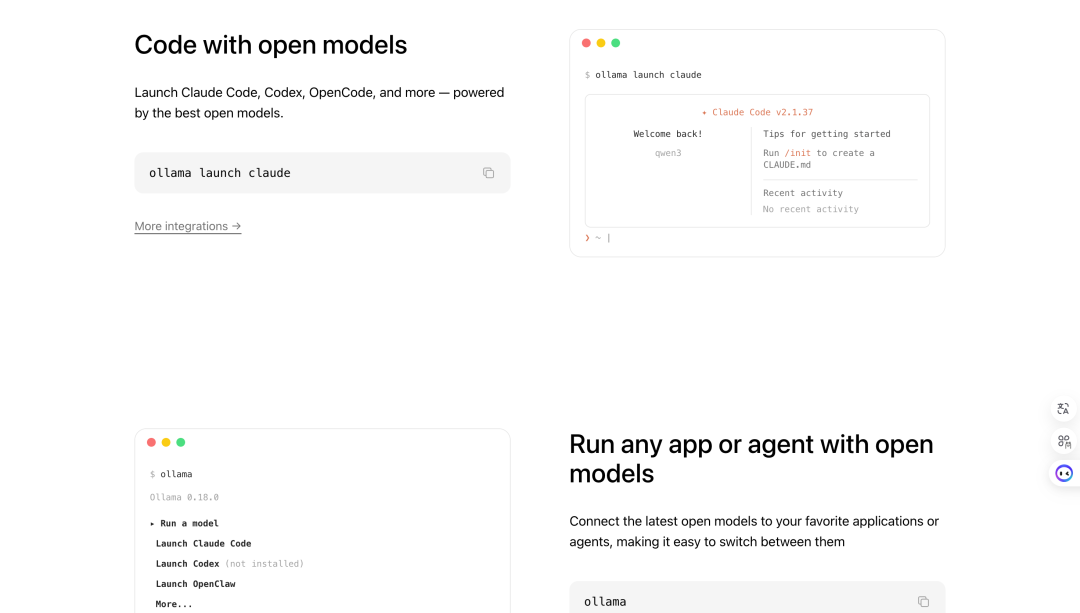The height and width of the screenshot is (613, 1080).
Task: Open the translate floating icon
Action: point(1063,409)
